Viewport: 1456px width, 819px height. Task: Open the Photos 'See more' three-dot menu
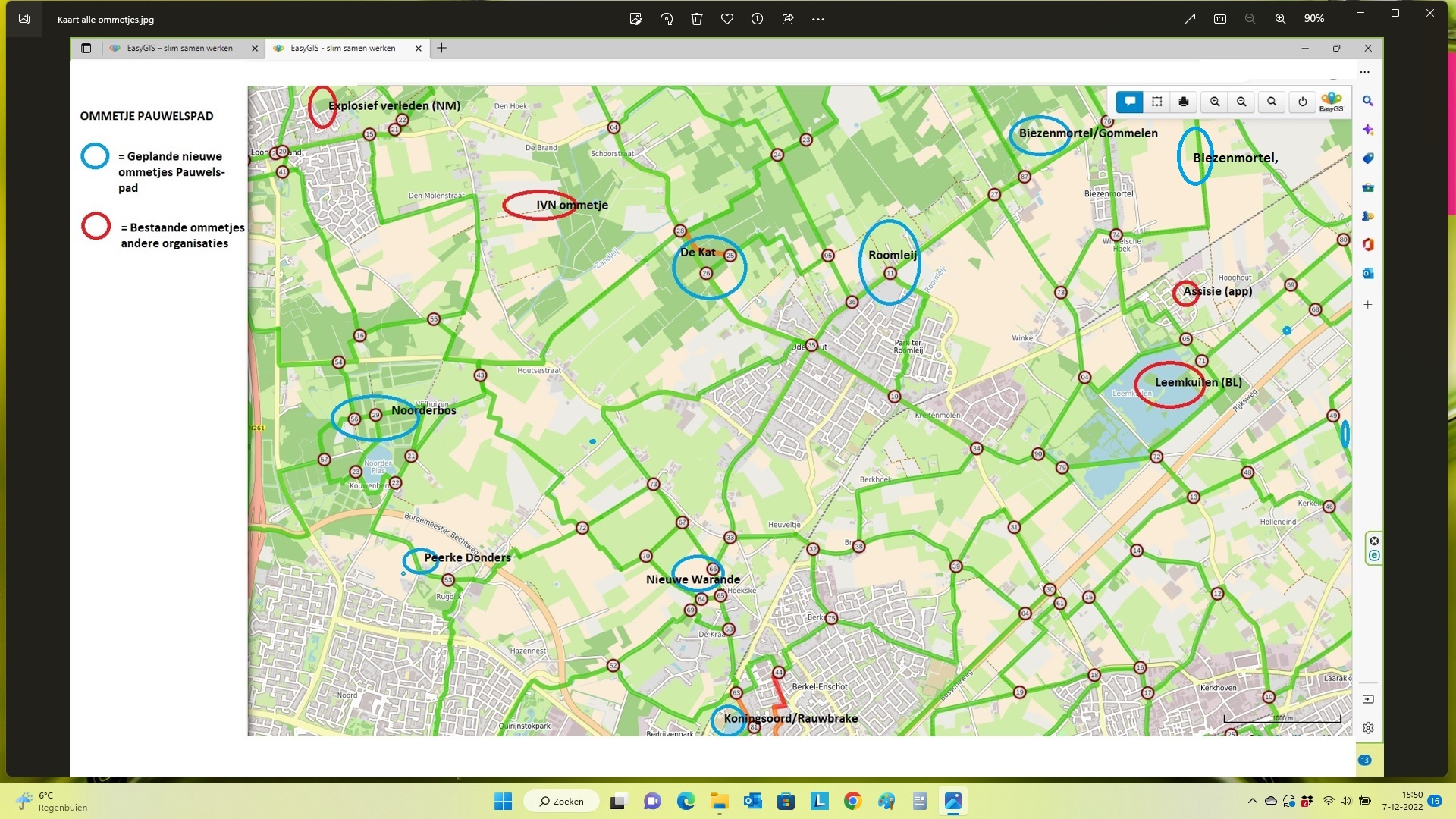click(x=817, y=19)
